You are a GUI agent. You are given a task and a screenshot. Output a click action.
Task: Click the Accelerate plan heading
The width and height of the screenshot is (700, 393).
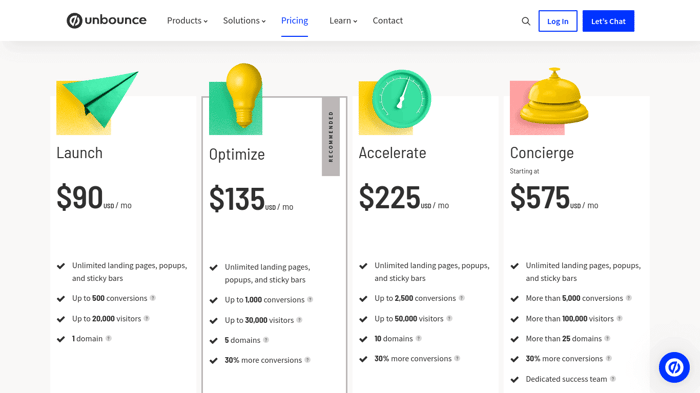click(x=392, y=153)
